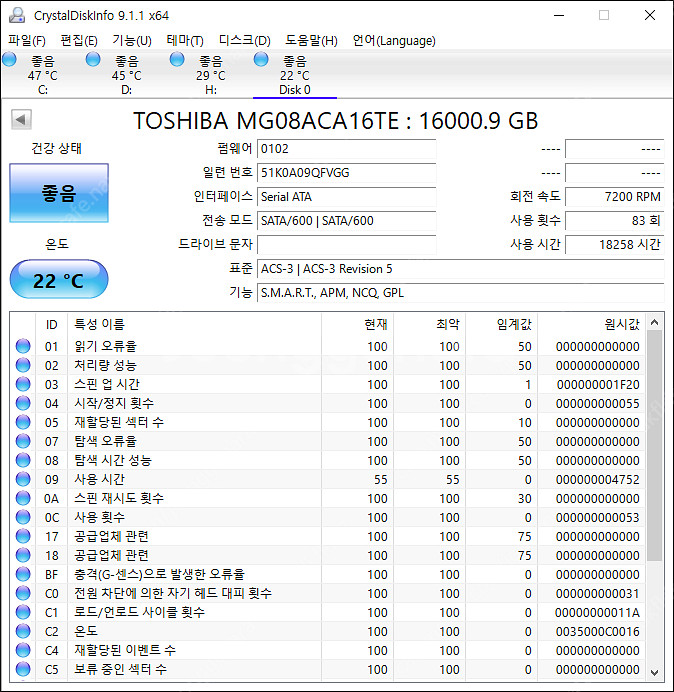The height and width of the screenshot is (692, 674).
Task: Click the status icon for attribute 01
Action: click(23, 346)
